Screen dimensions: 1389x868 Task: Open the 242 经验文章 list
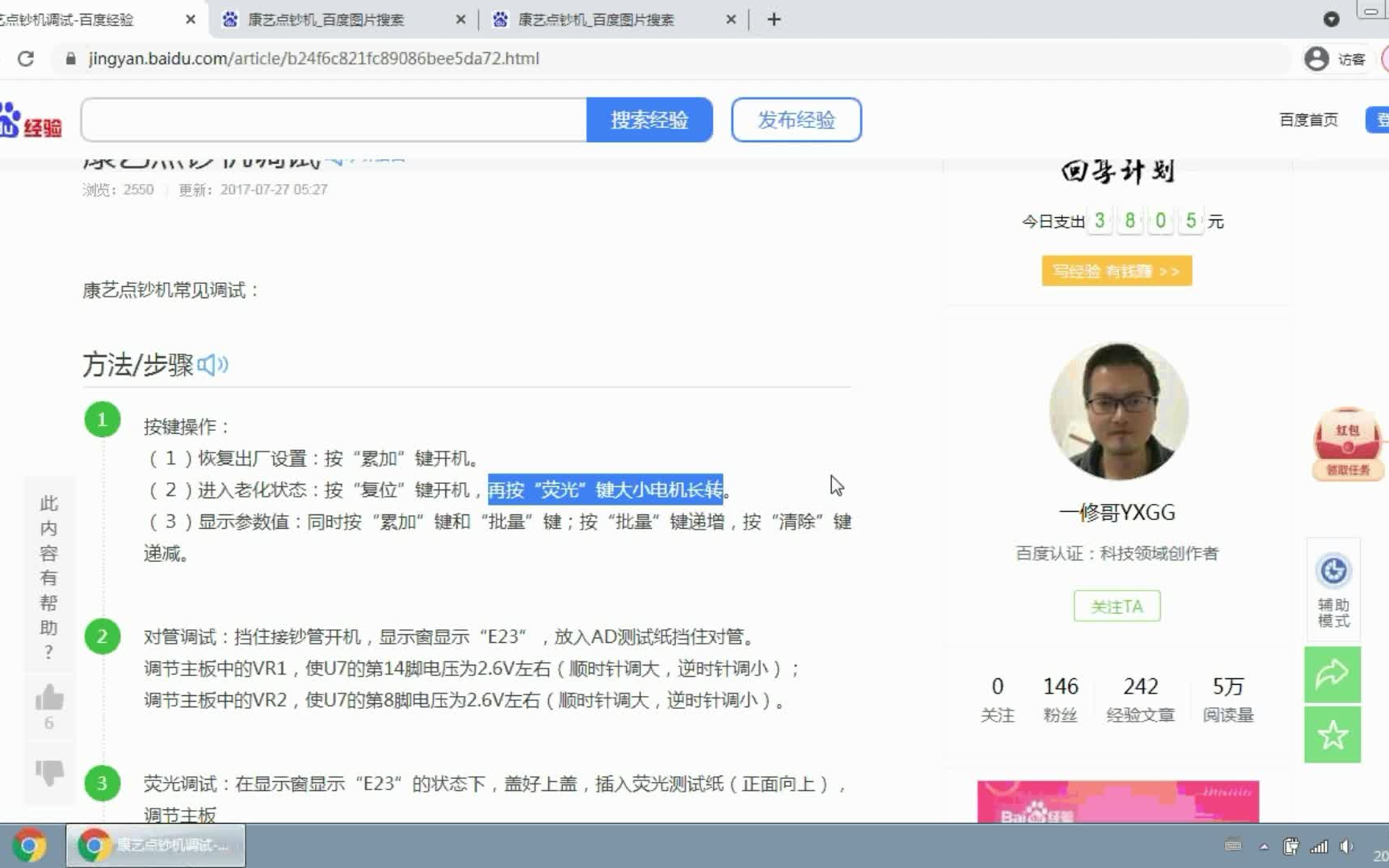(x=1141, y=699)
